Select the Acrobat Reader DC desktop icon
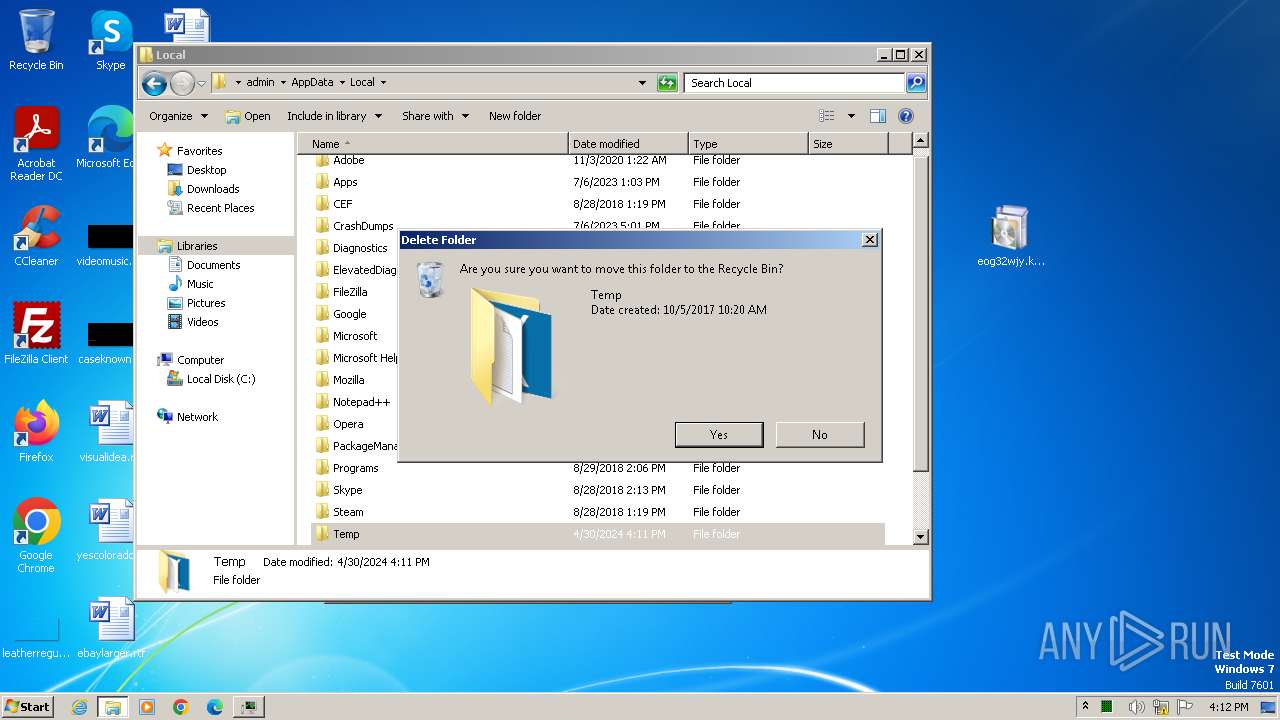Viewport: 1280px width, 720px height. [x=36, y=144]
